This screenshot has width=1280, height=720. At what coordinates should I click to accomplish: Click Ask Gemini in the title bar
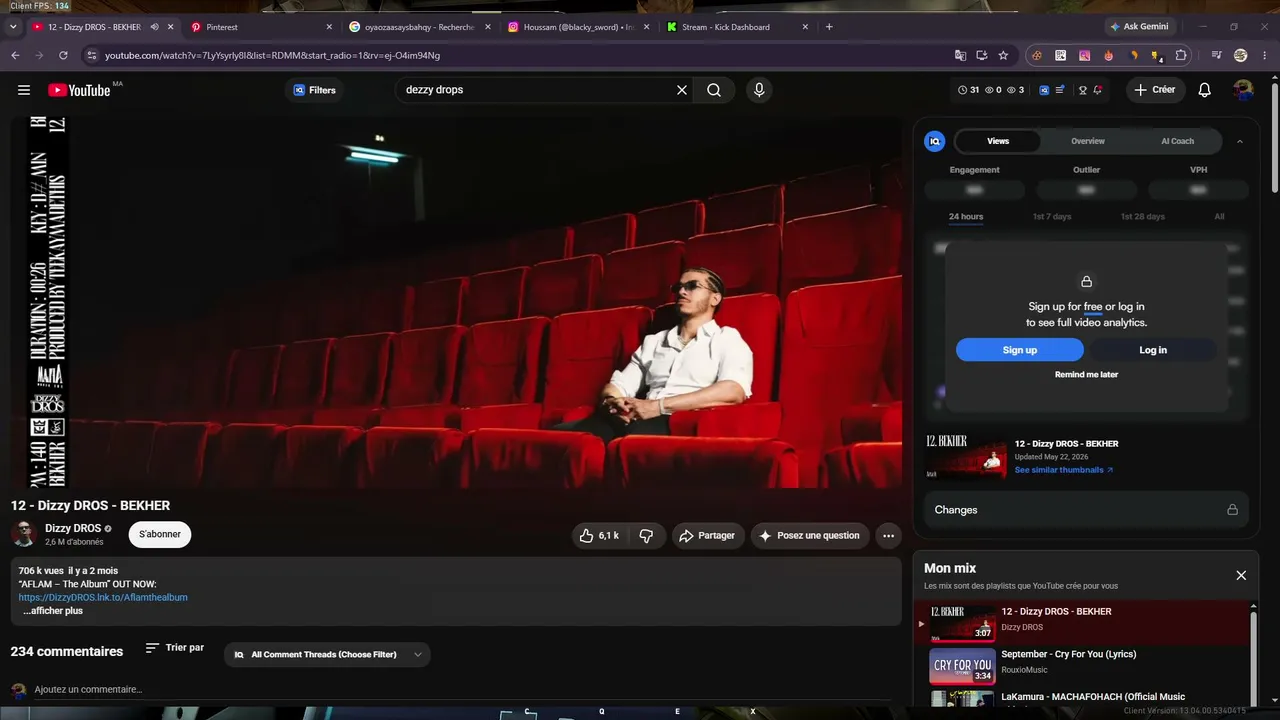[x=1138, y=27]
